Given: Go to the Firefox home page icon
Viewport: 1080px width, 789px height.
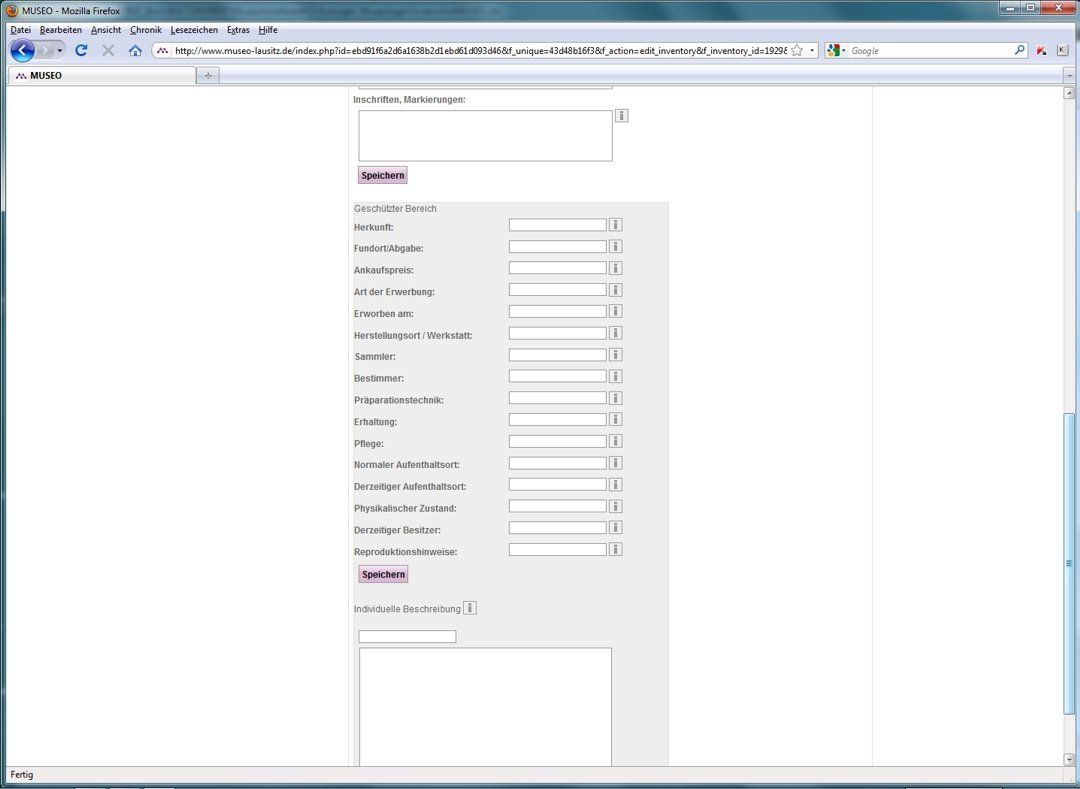Looking at the screenshot, I should (x=135, y=50).
